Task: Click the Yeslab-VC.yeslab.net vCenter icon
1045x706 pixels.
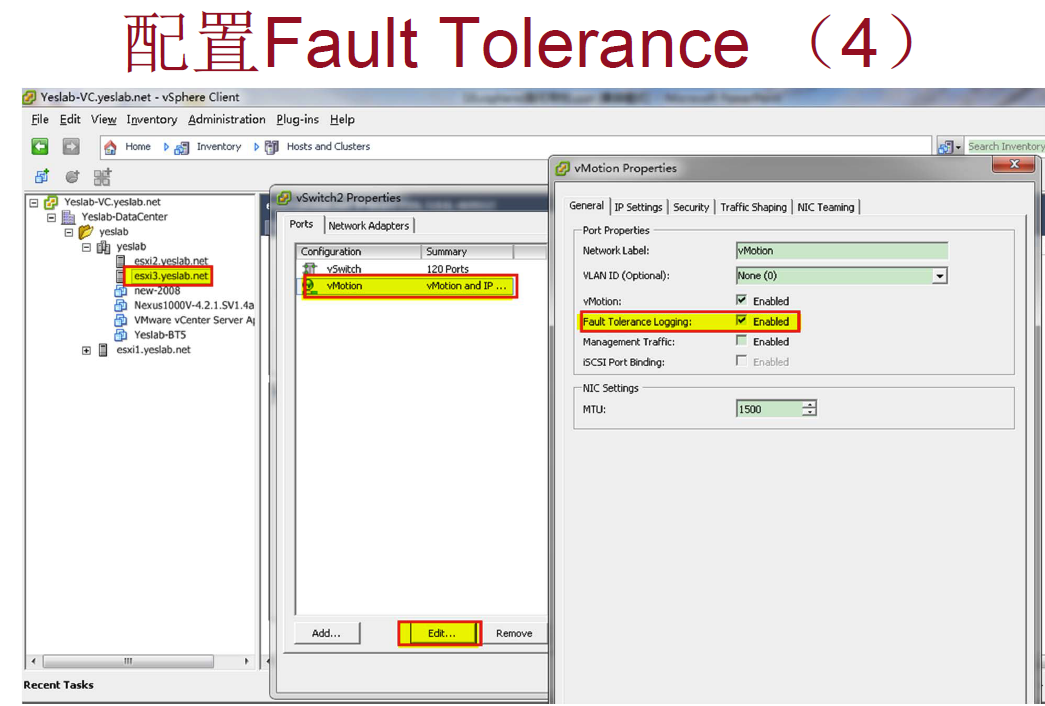Action: point(51,202)
